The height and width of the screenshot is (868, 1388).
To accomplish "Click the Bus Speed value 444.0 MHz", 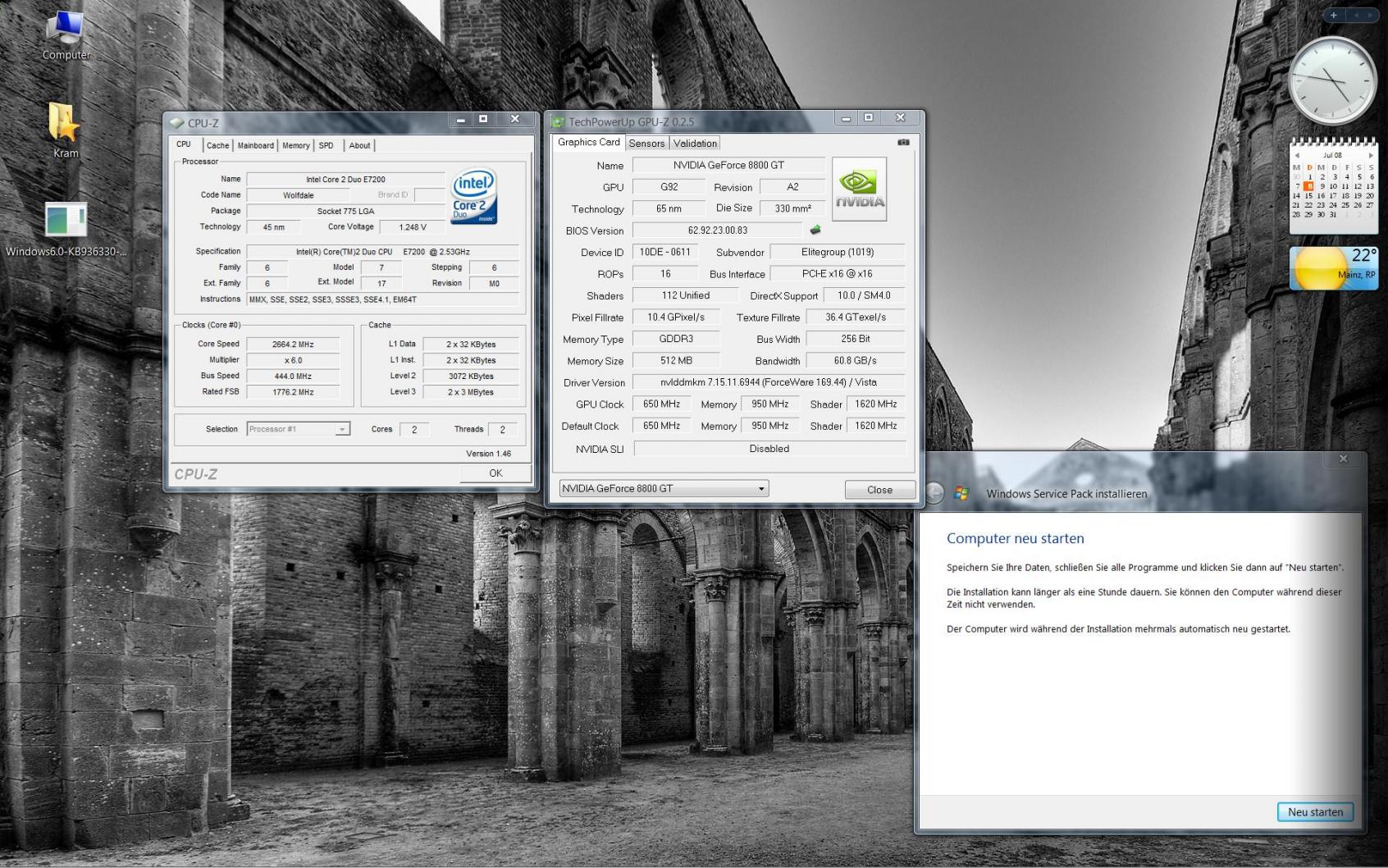I will (x=293, y=377).
